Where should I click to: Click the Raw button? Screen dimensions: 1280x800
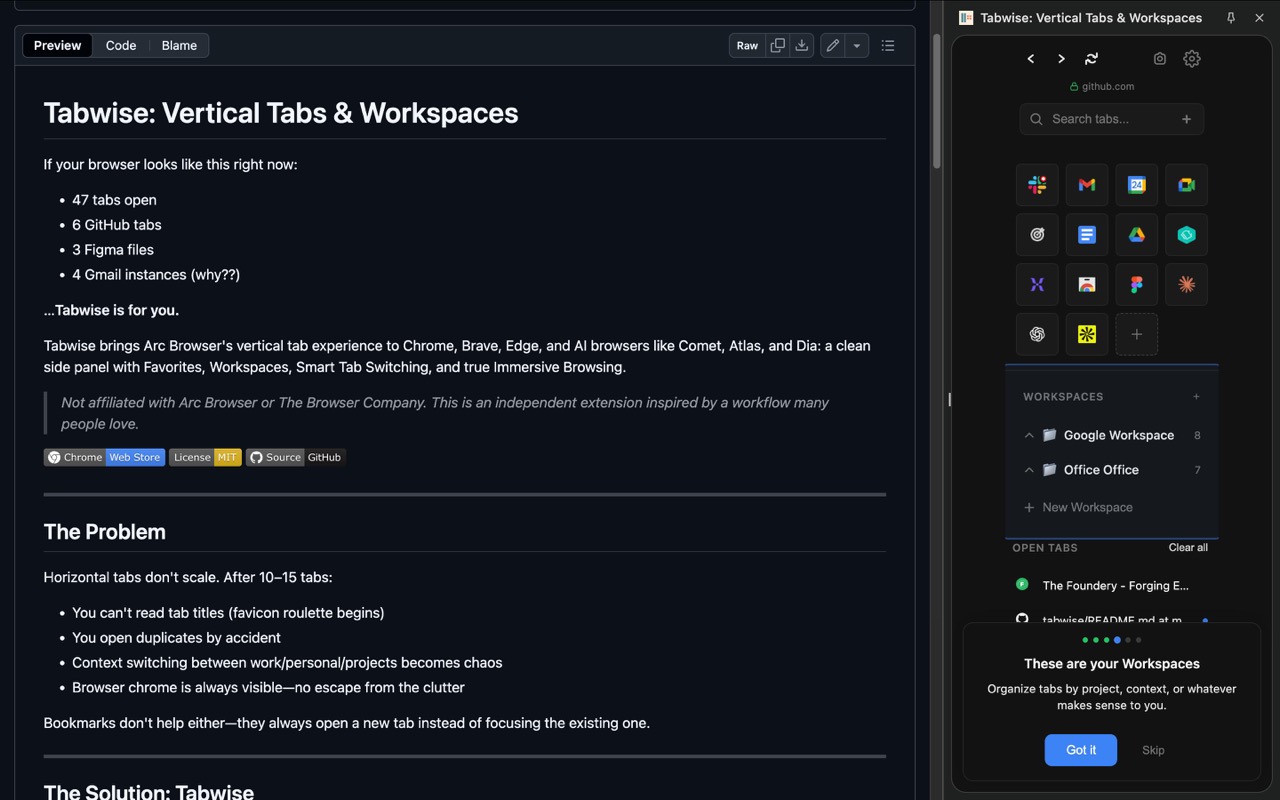tap(747, 45)
